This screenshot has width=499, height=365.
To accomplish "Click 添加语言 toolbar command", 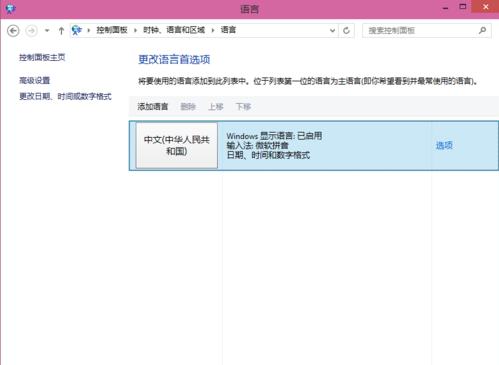I will 153,107.
